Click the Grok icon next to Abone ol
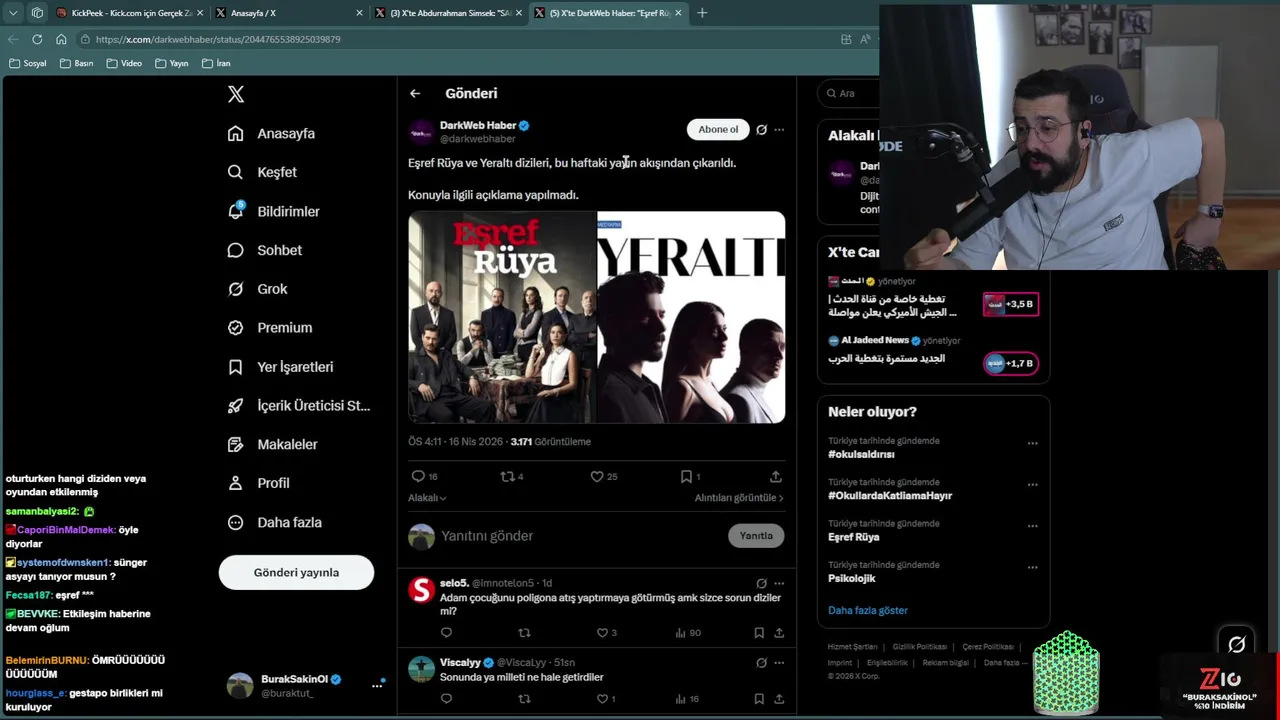This screenshot has width=1280, height=720. [761, 129]
